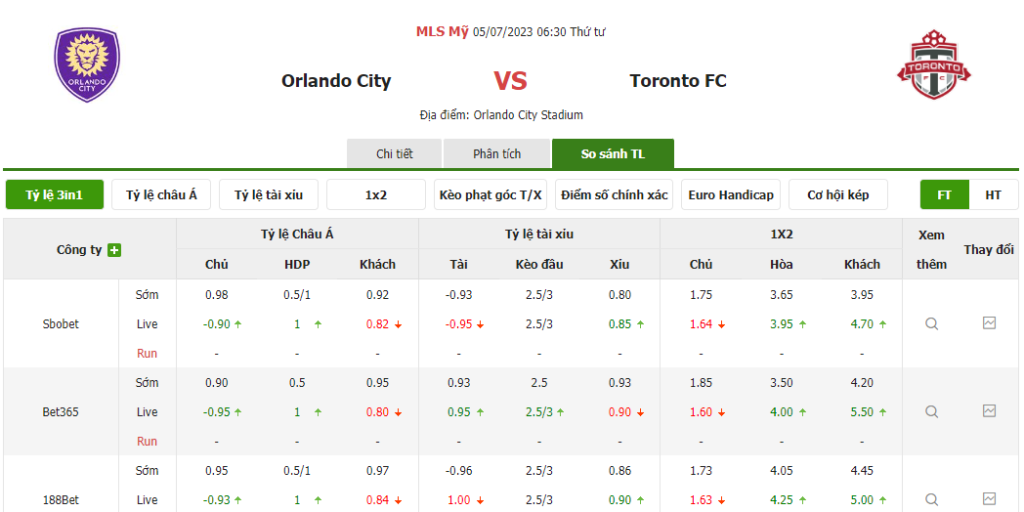Select the So sánh TL tab

click(613, 154)
